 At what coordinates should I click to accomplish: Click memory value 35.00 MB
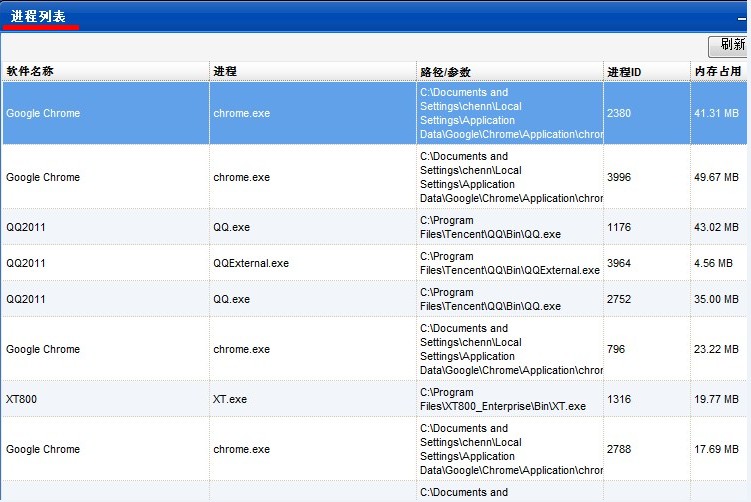pyautogui.click(x=717, y=299)
